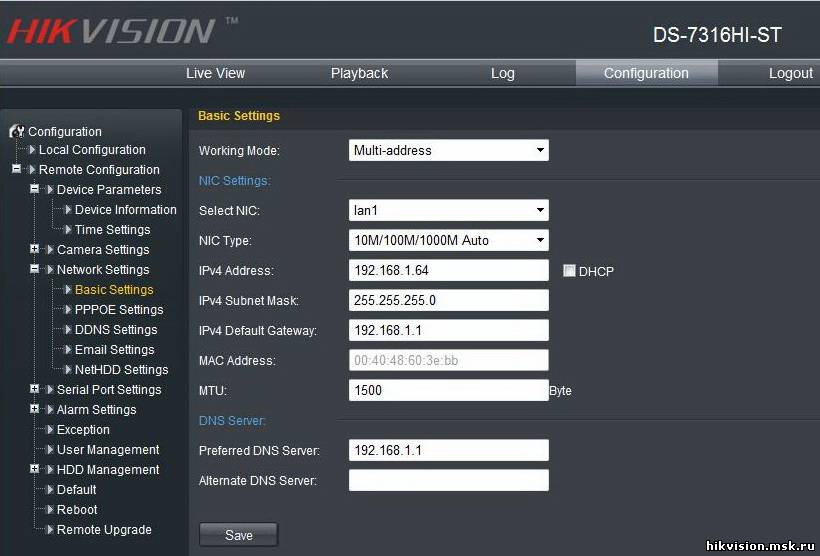Screen dimensions: 820x556
Task: Open the Working Mode dropdown
Action: point(449,150)
